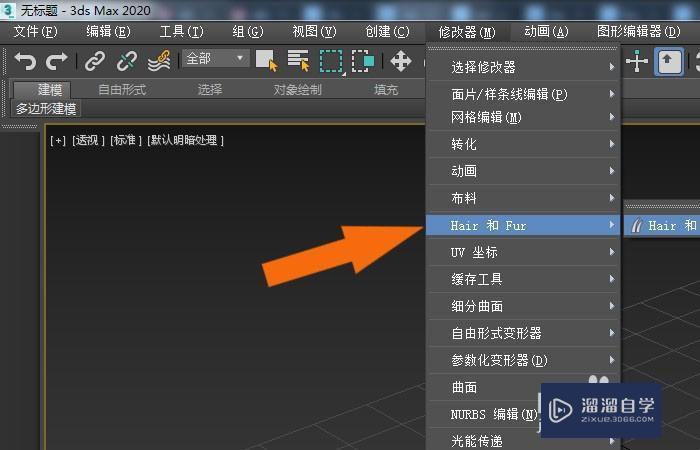This screenshot has height=450, width=700.
Task: Open the 图形编辑器(D) menu
Action: pyautogui.click(x=639, y=32)
